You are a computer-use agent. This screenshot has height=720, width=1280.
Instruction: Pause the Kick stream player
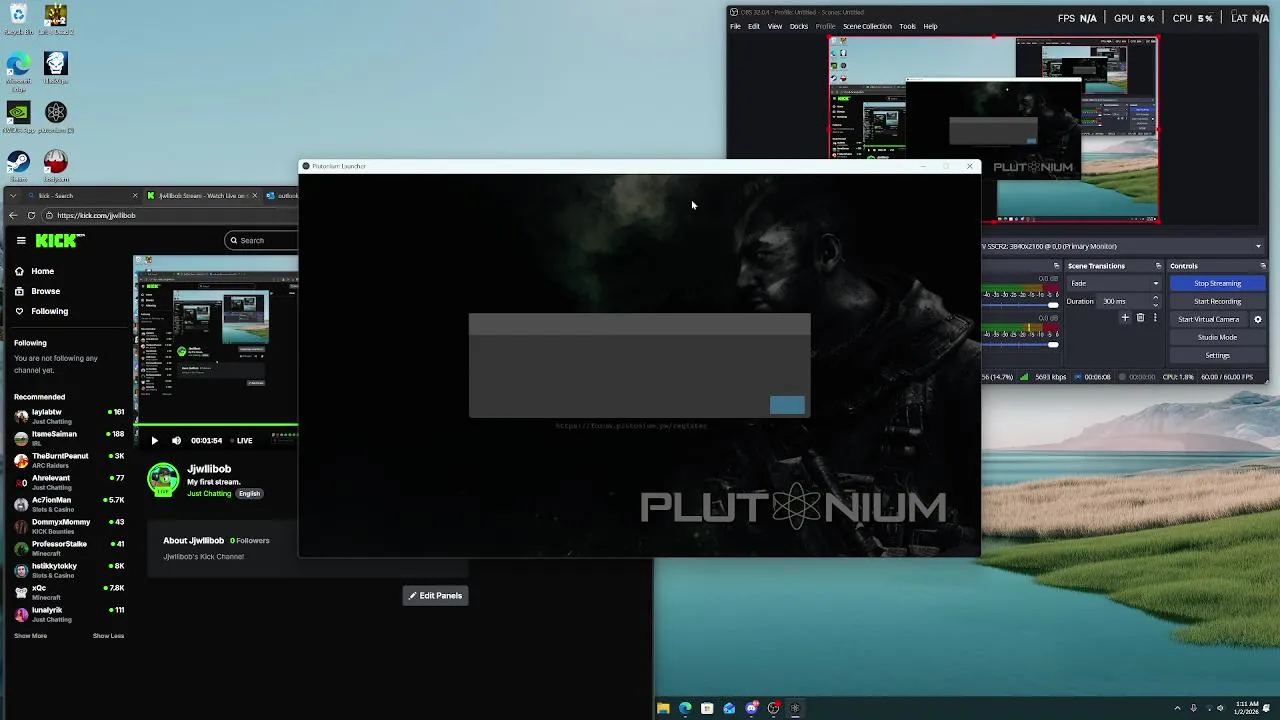point(154,440)
